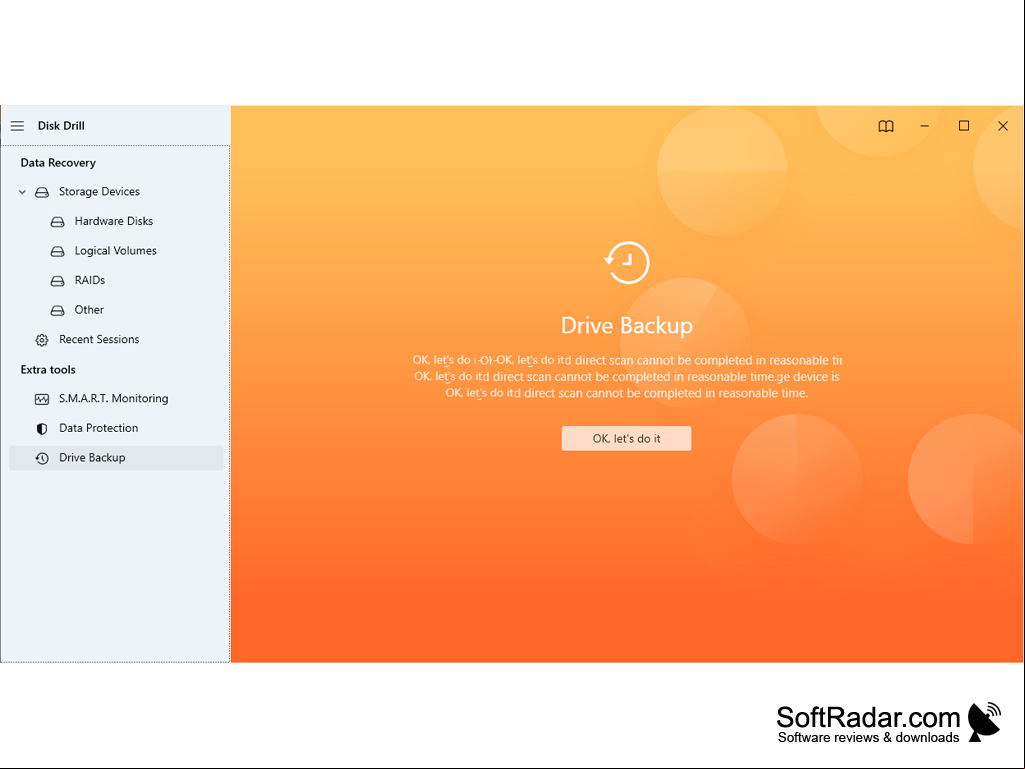This screenshot has width=1025, height=769.
Task: Click the Other drive icon
Action: tap(58, 310)
